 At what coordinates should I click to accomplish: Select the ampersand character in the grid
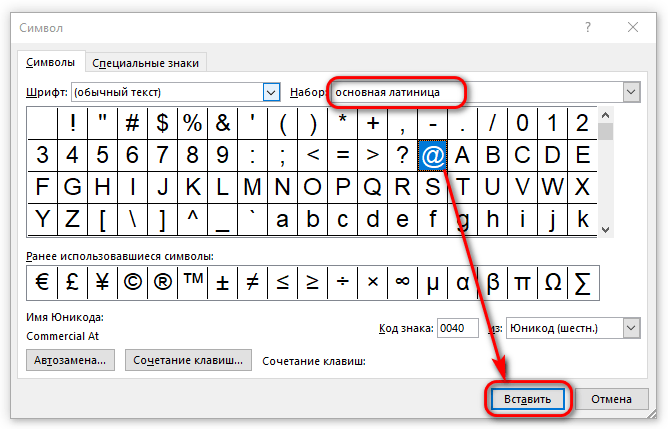(x=222, y=124)
